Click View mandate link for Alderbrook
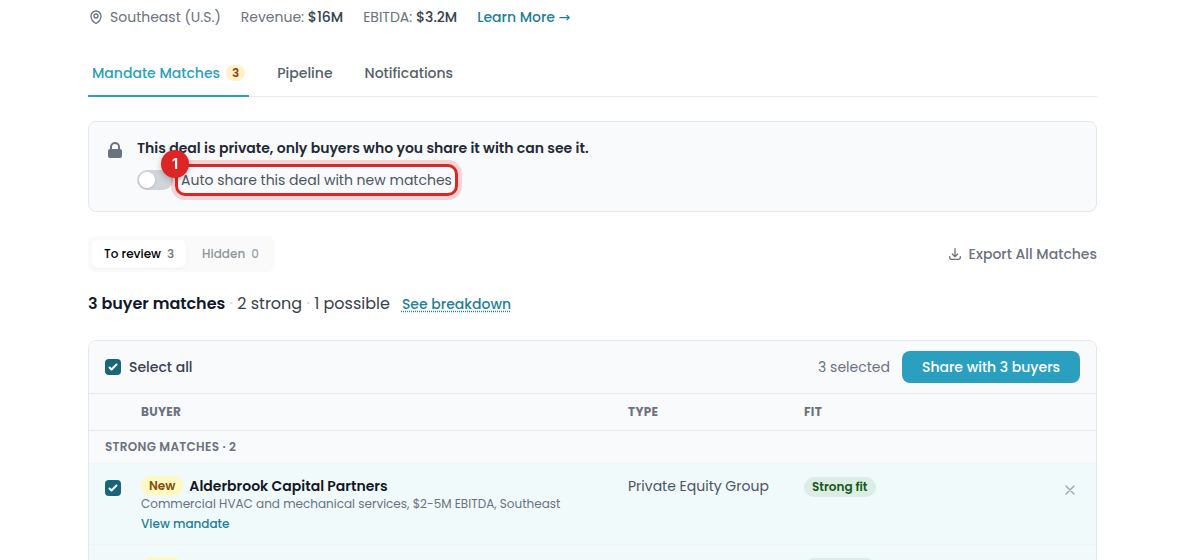This screenshot has width=1185, height=560. point(184,524)
